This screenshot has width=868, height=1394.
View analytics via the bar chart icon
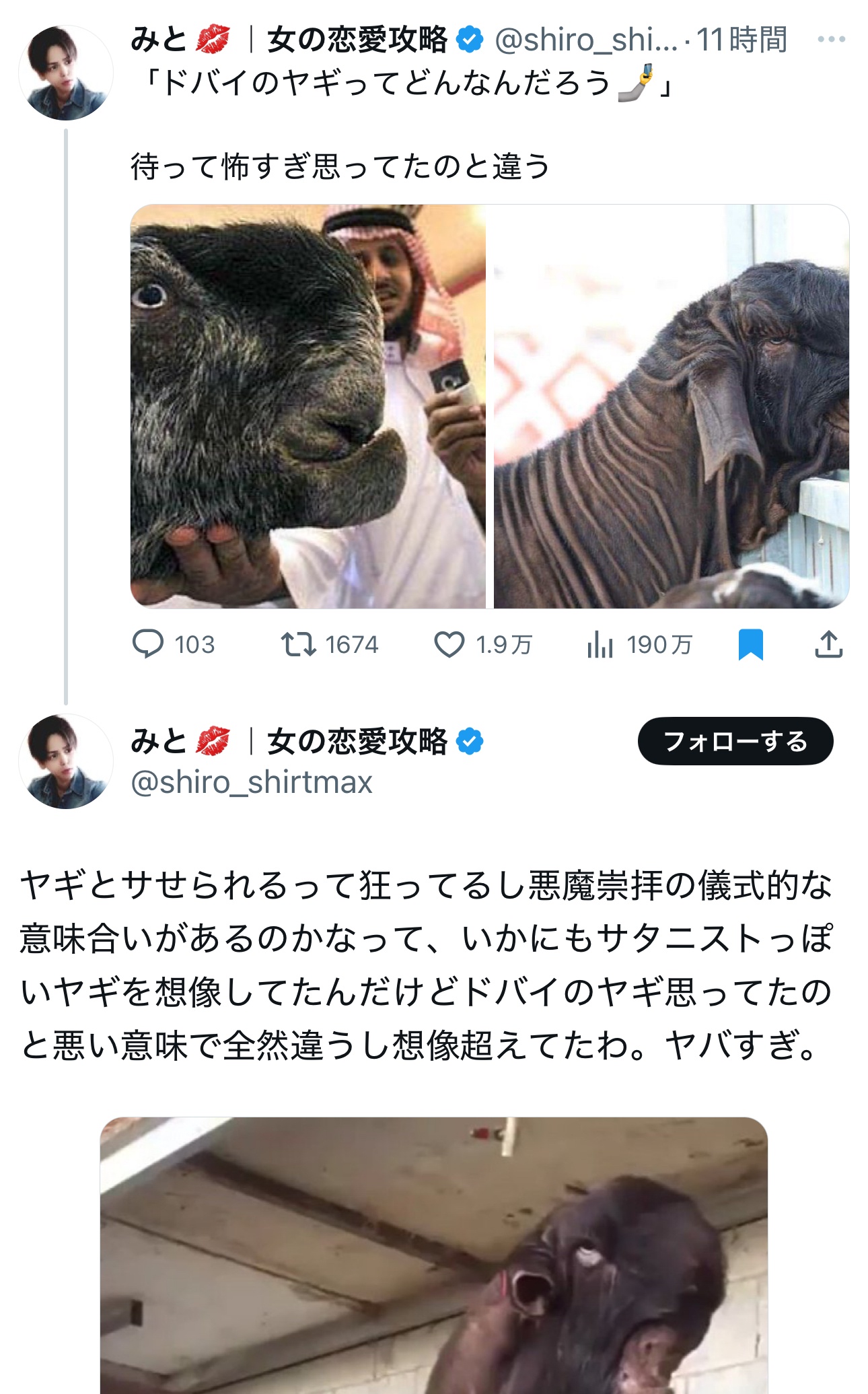pyautogui.click(x=600, y=644)
